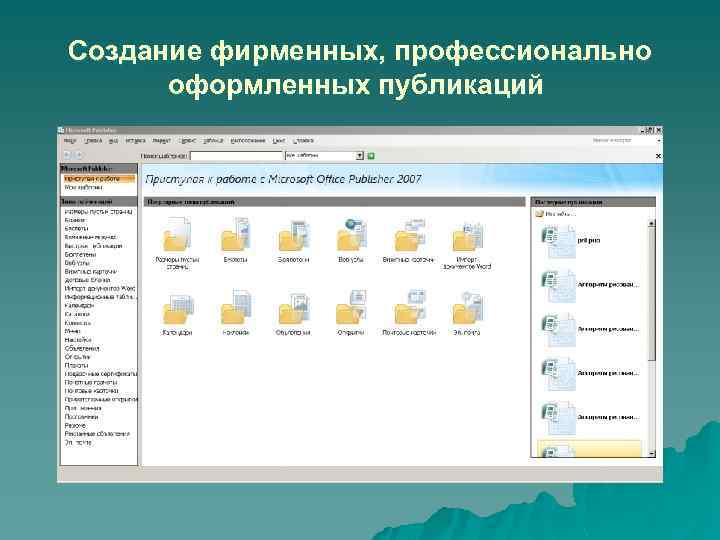720x540 pixels.
Task: Open the Таблица menu
Action: click(x=213, y=141)
